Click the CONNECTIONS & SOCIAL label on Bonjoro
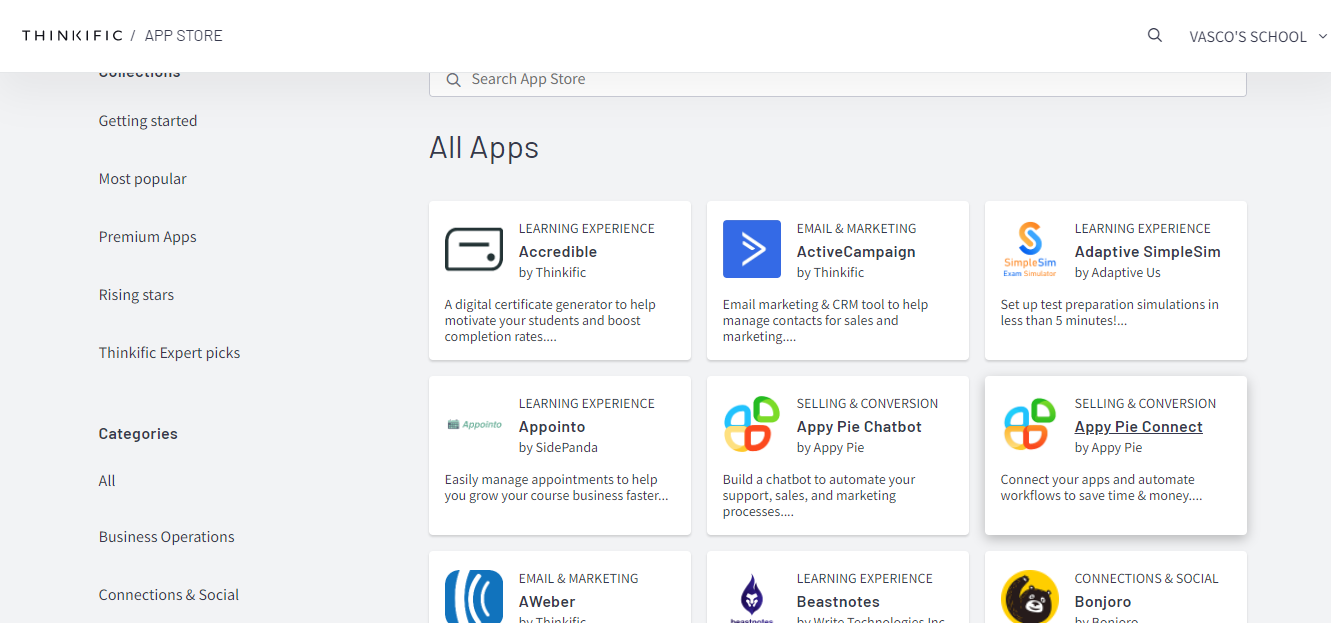The image size is (1331, 623). click(1147, 579)
